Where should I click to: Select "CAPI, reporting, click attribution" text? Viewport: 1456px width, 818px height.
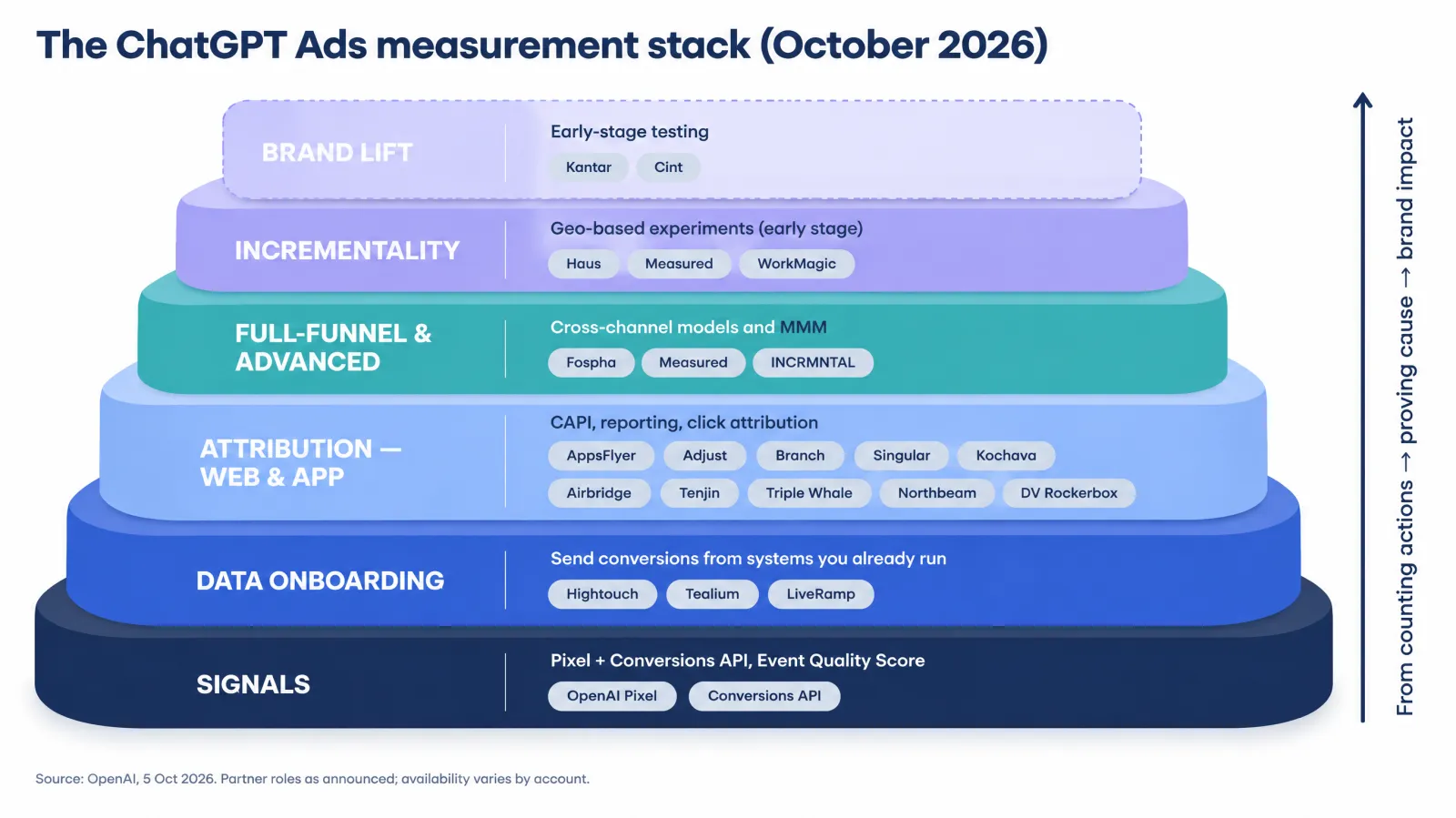[683, 422]
